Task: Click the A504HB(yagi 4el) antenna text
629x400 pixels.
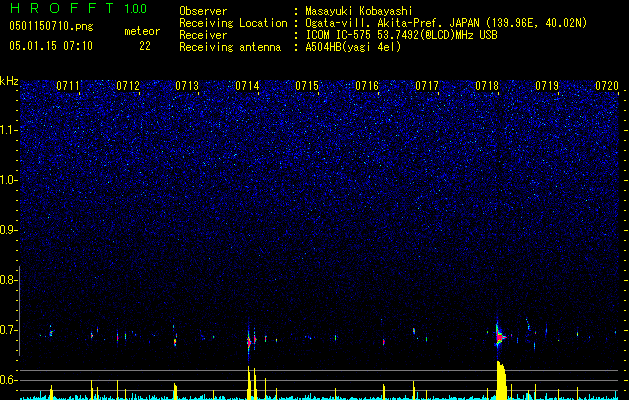Action: click(353, 47)
